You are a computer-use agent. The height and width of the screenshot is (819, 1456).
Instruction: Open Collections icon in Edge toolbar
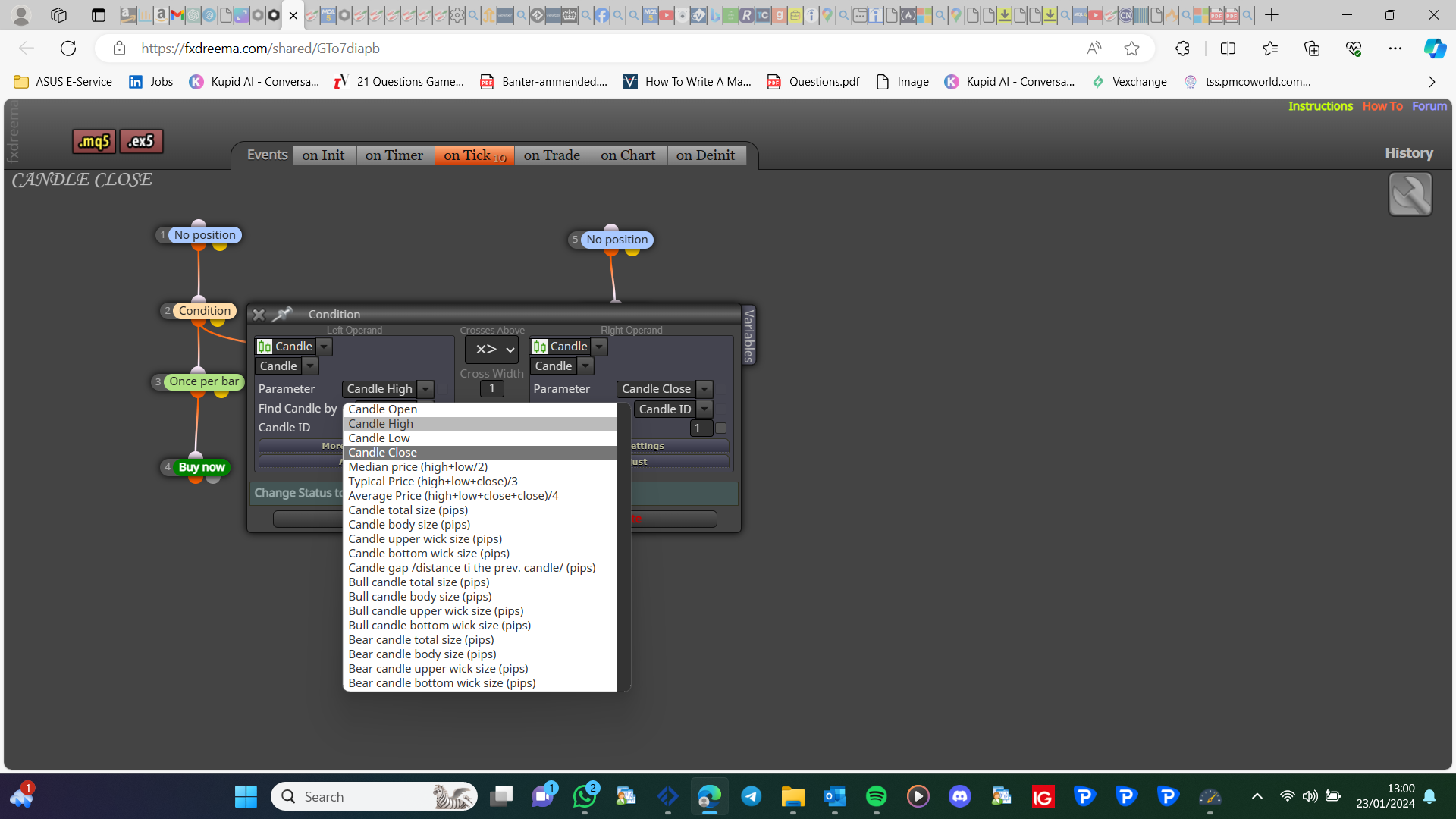pos(1311,49)
